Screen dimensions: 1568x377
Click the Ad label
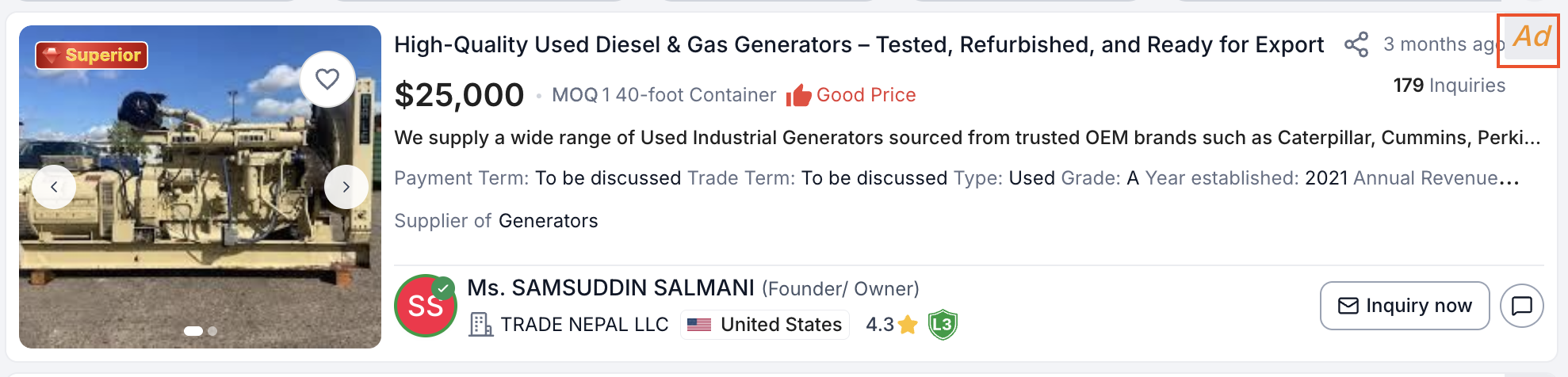(1531, 37)
